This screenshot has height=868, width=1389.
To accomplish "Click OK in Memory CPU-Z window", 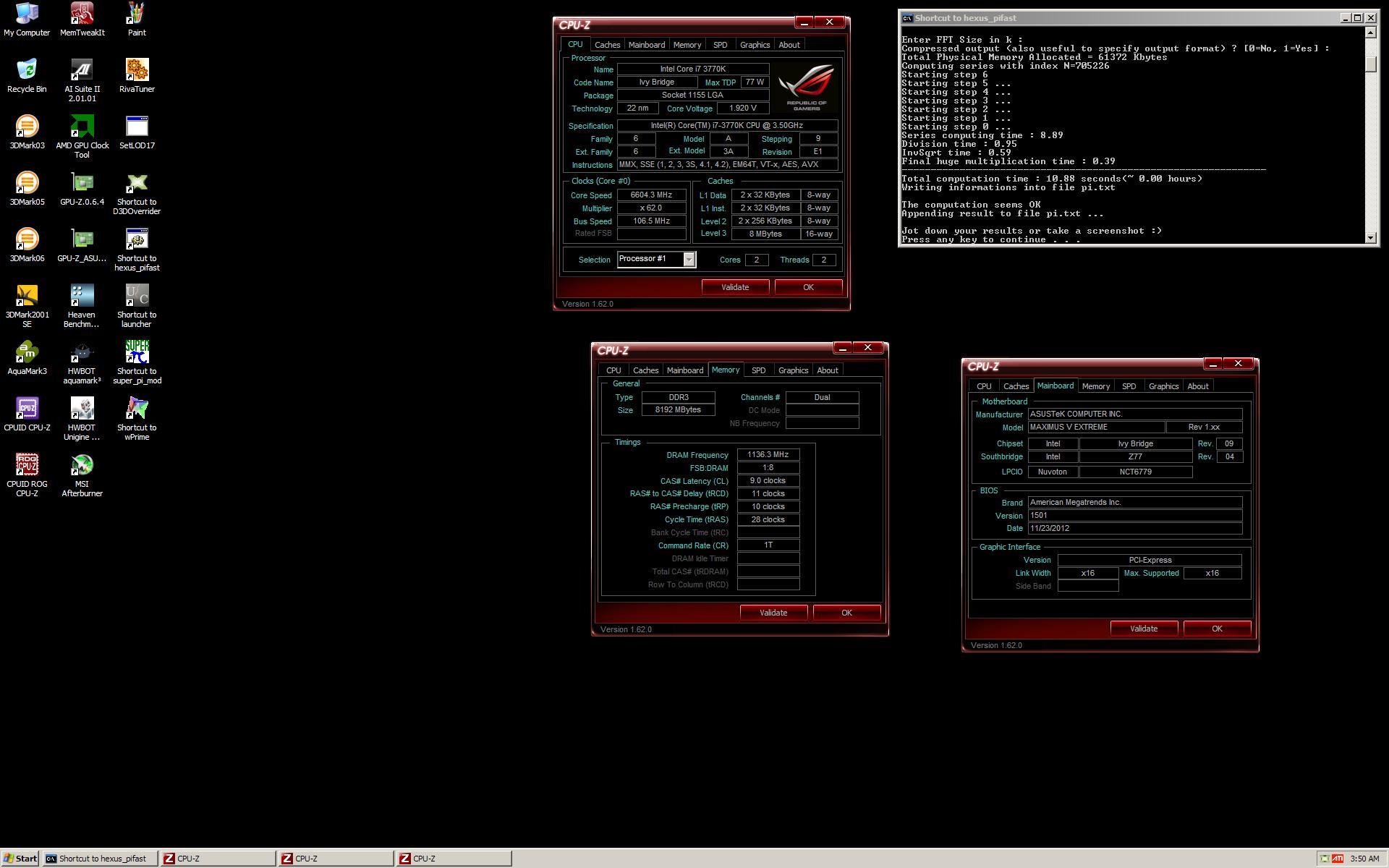I will [846, 613].
